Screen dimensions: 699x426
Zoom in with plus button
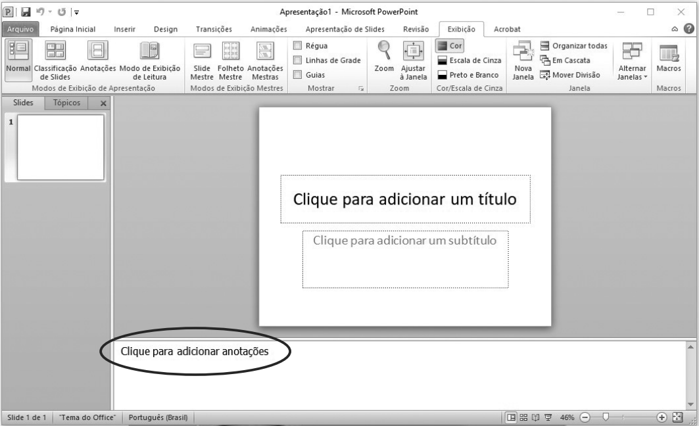click(662, 418)
